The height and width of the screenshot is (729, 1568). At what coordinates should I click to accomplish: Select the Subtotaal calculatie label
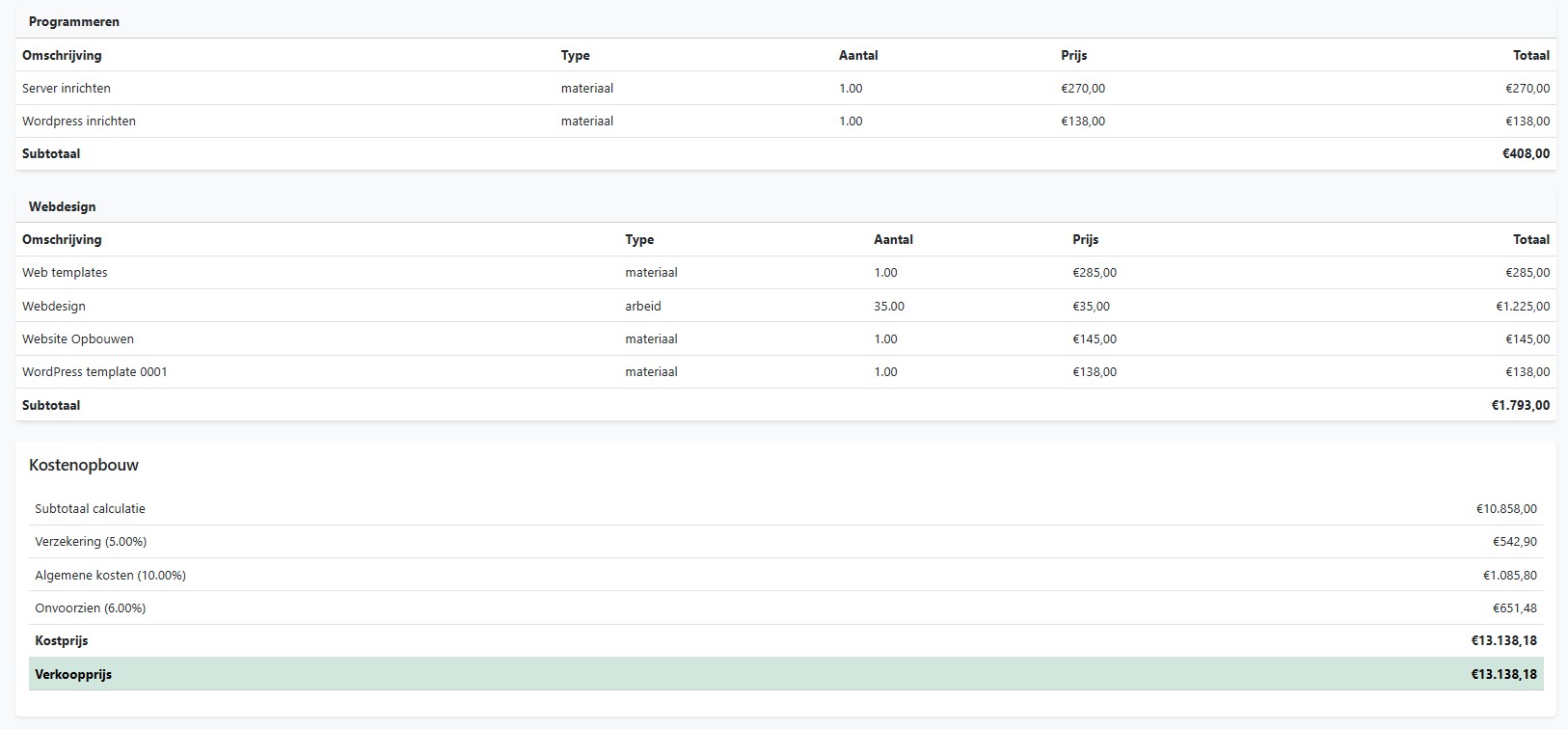pyautogui.click(x=90, y=508)
